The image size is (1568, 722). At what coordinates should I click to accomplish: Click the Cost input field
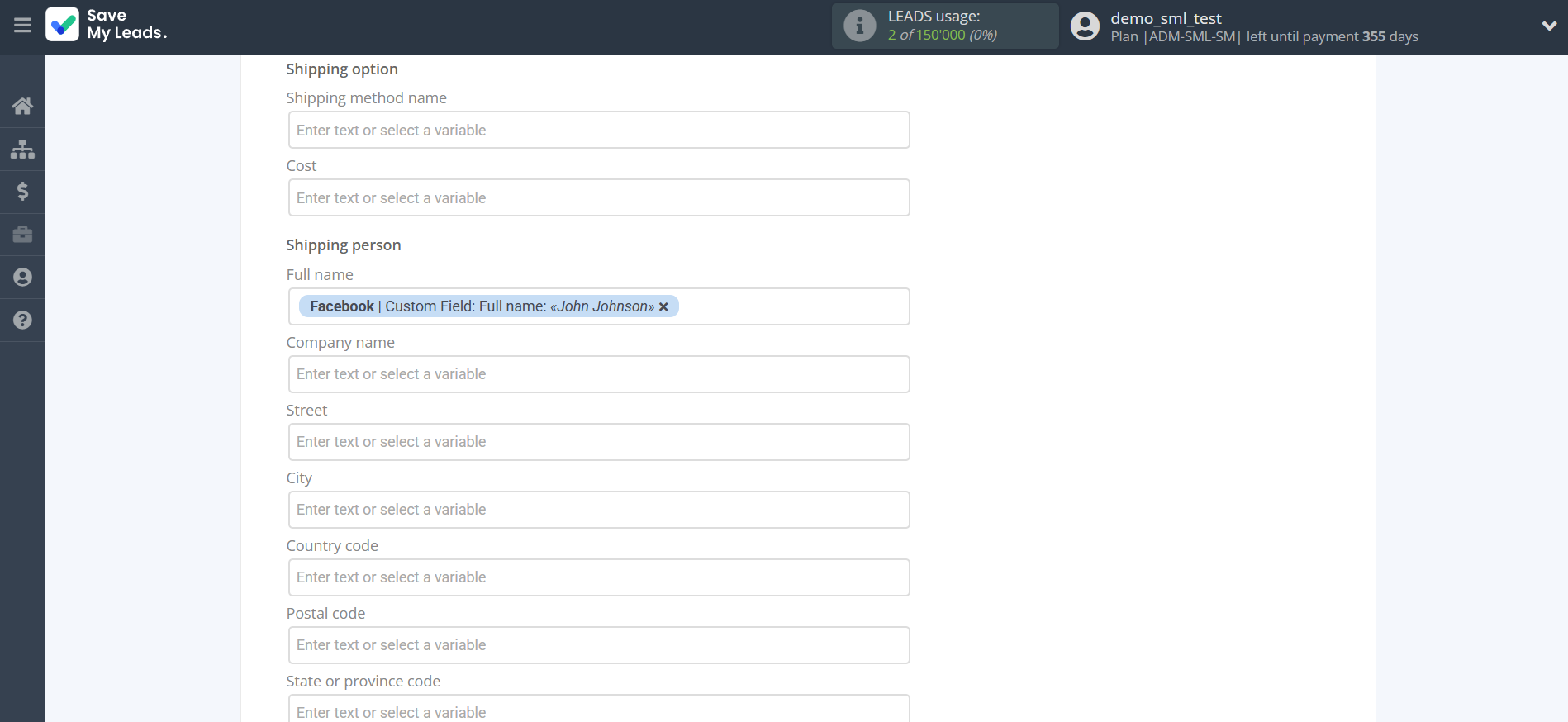click(599, 198)
